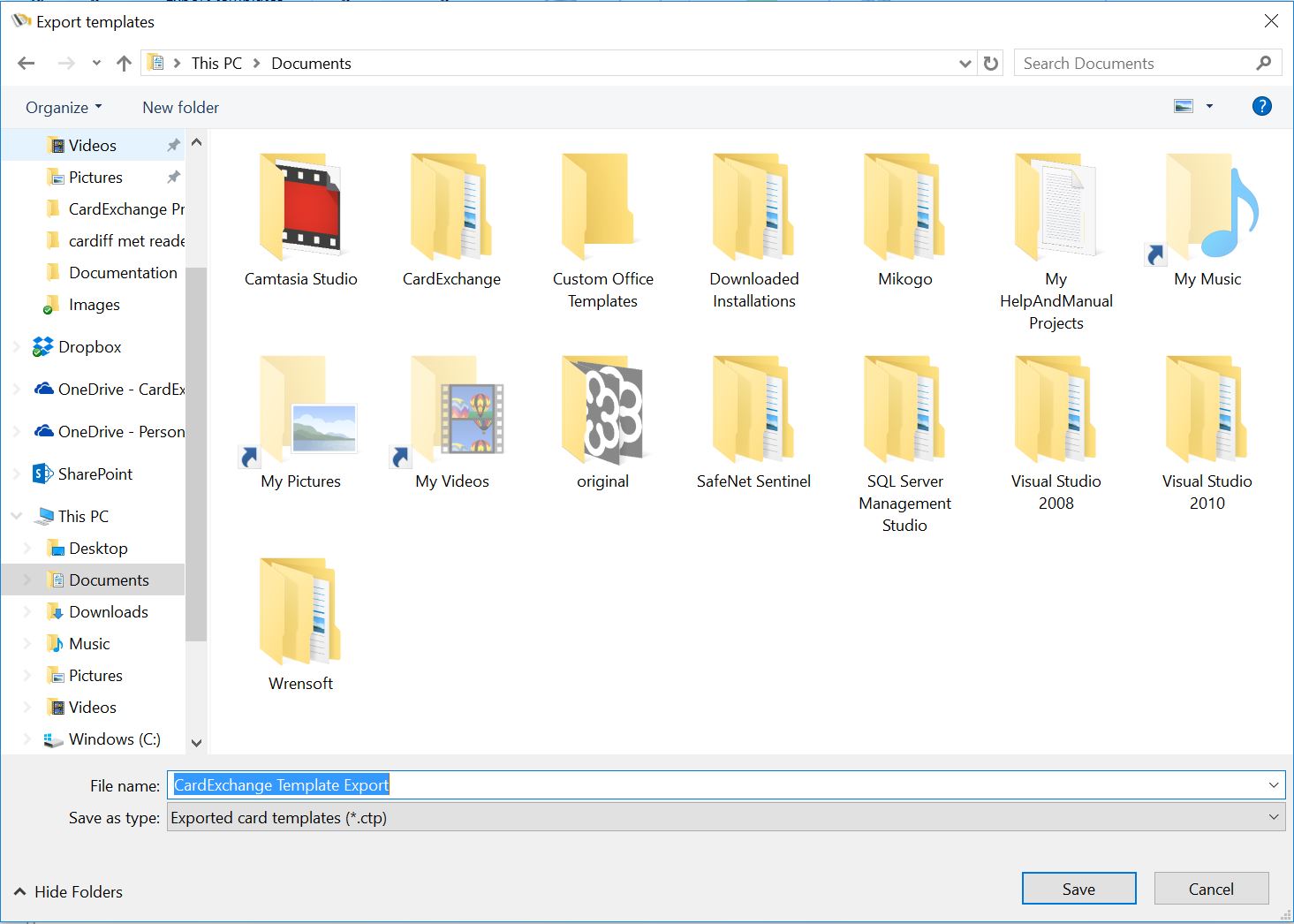
Task: Go up one folder level
Action: pyautogui.click(x=124, y=63)
